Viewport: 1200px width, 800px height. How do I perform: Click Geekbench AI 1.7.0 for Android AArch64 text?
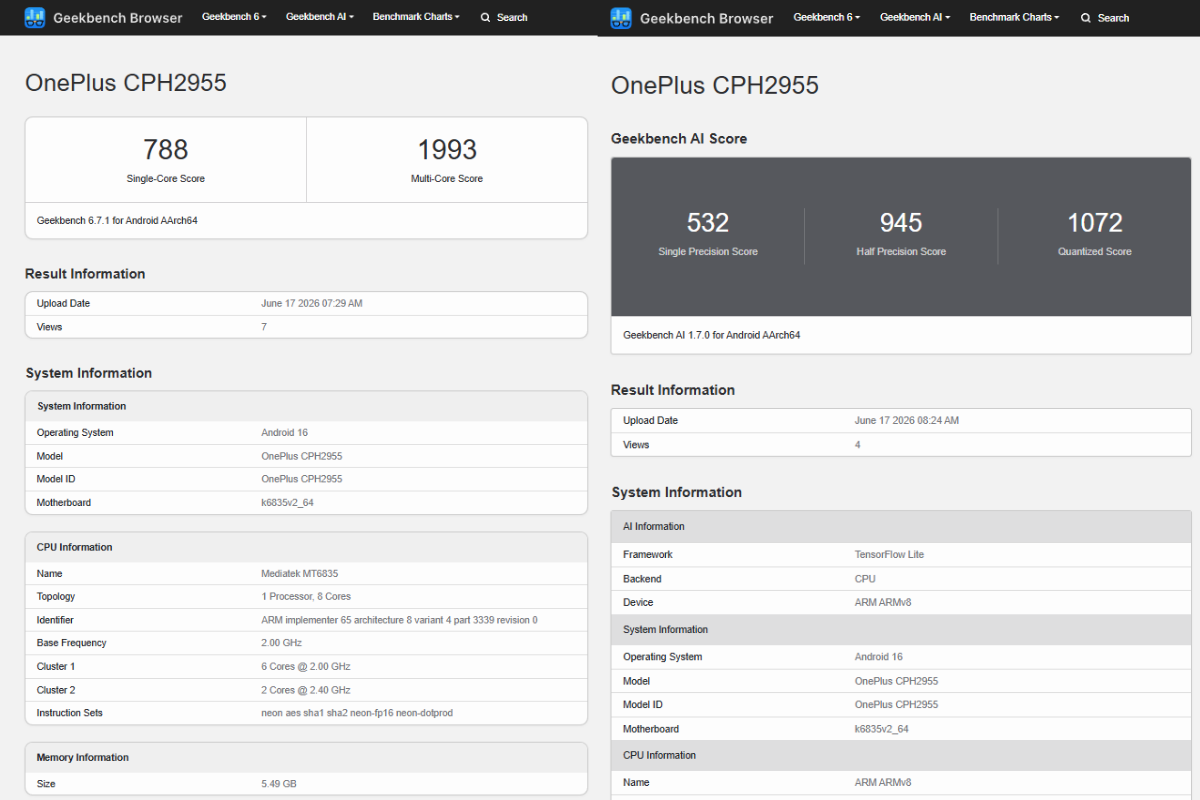712,335
